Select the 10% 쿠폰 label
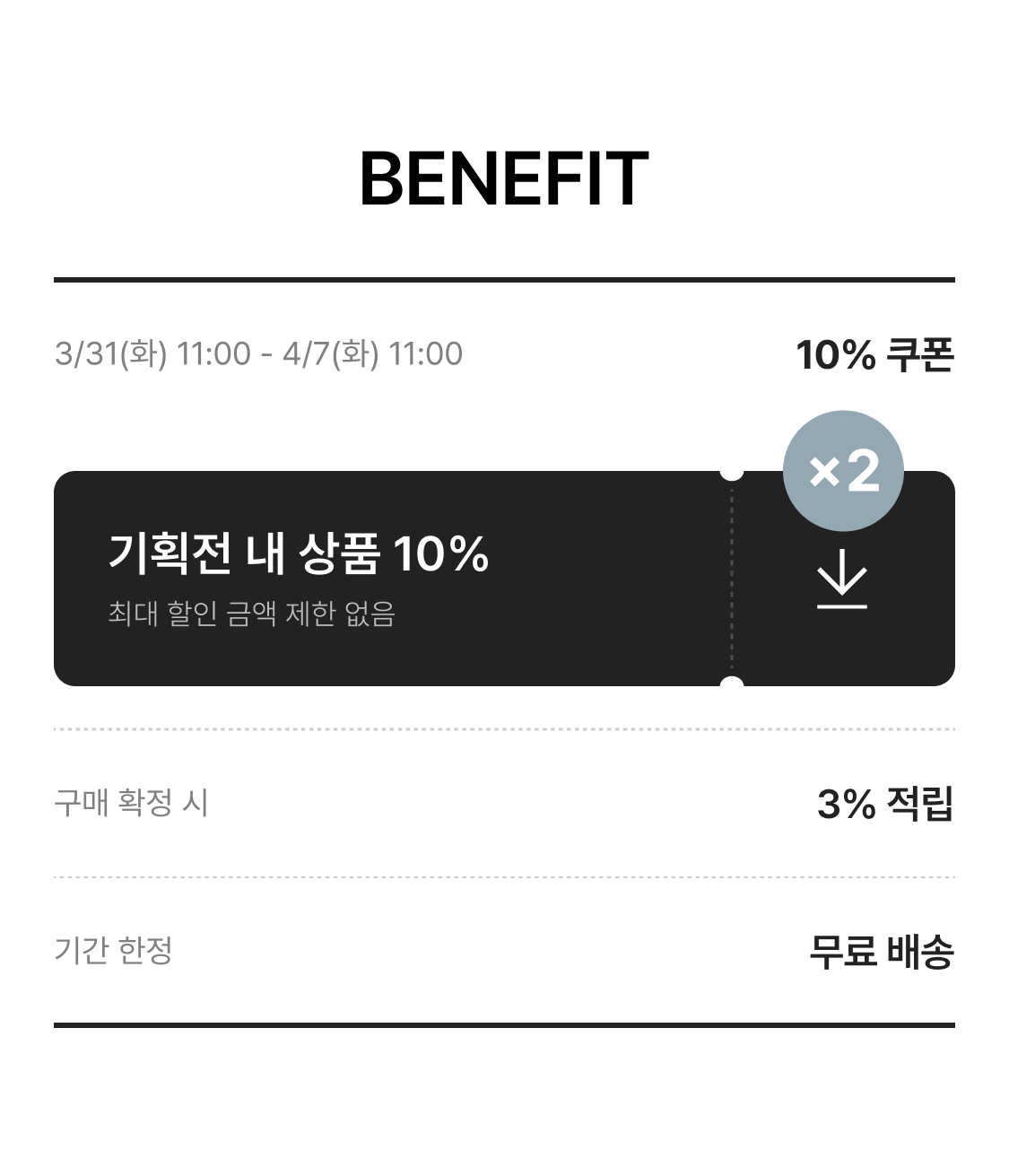Screen dimensions: 1009x1176 874,354
